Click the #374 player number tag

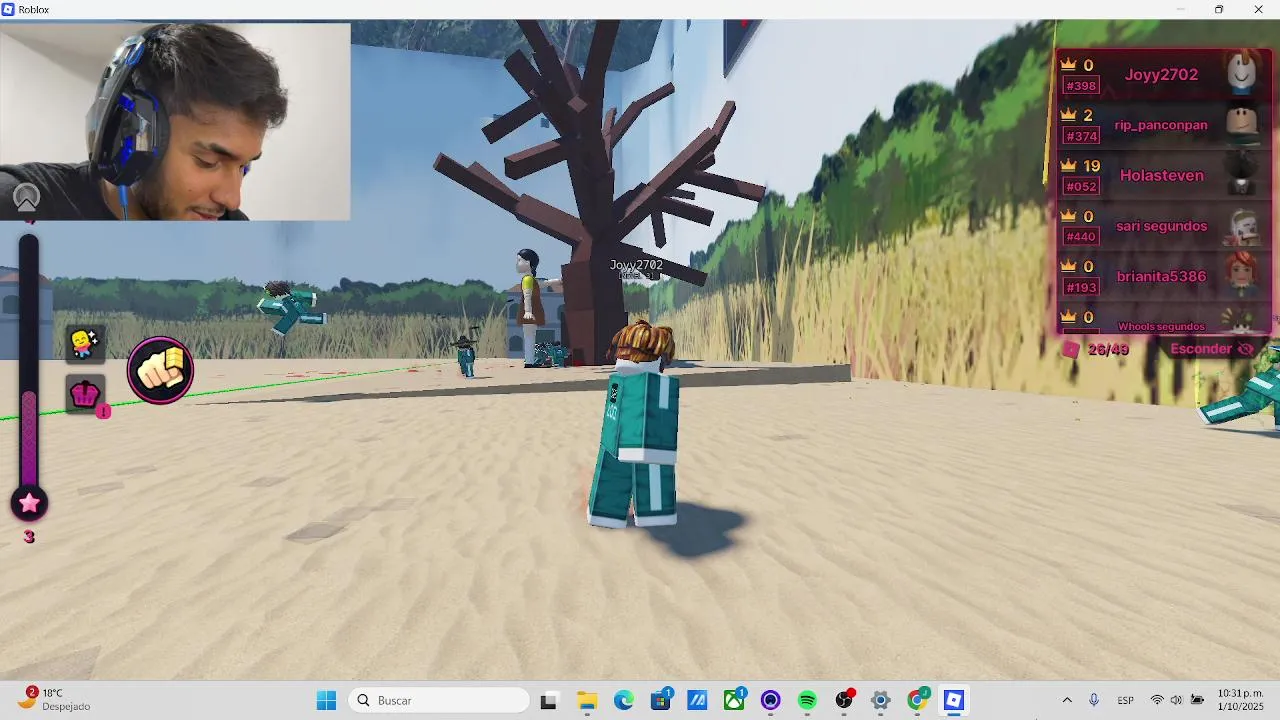pyautogui.click(x=1081, y=136)
